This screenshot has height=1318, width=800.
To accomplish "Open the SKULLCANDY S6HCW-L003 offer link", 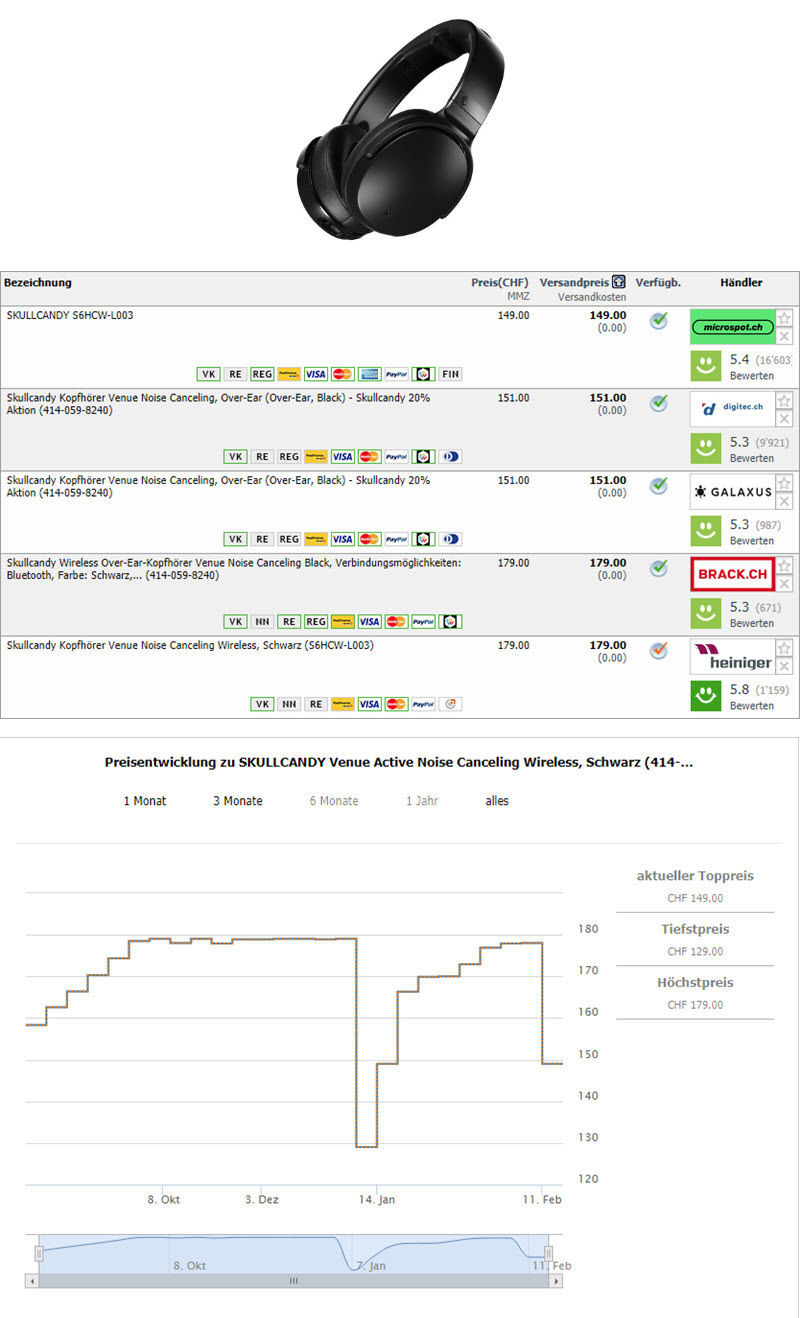I will click(x=70, y=315).
